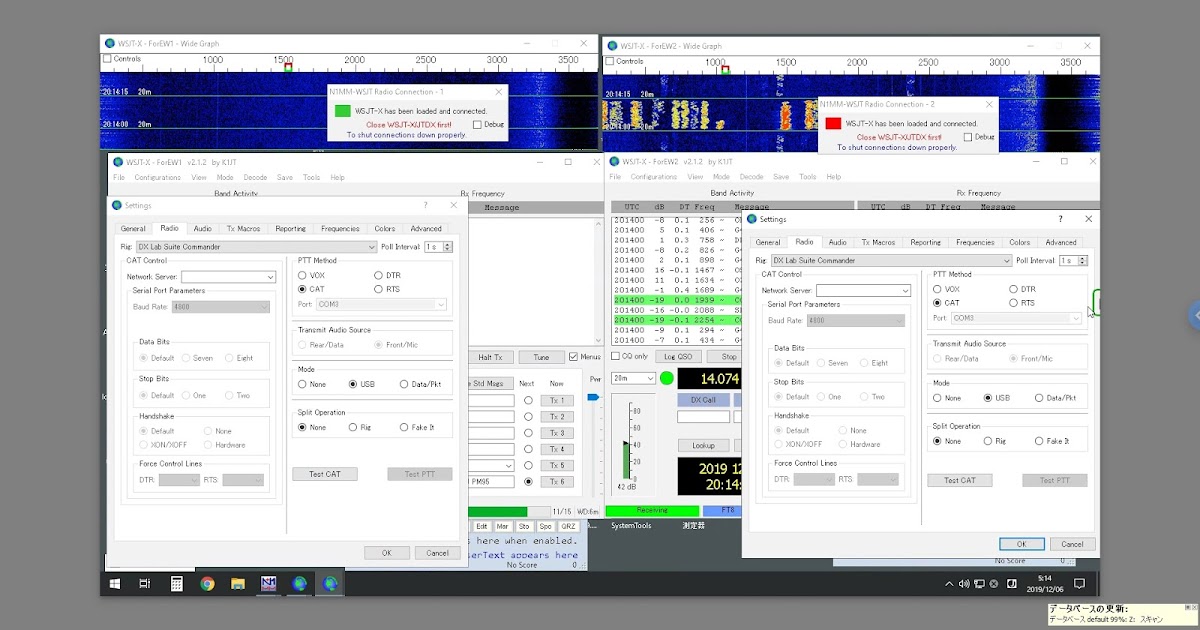Open File Explorer from the taskbar

(238, 584)
